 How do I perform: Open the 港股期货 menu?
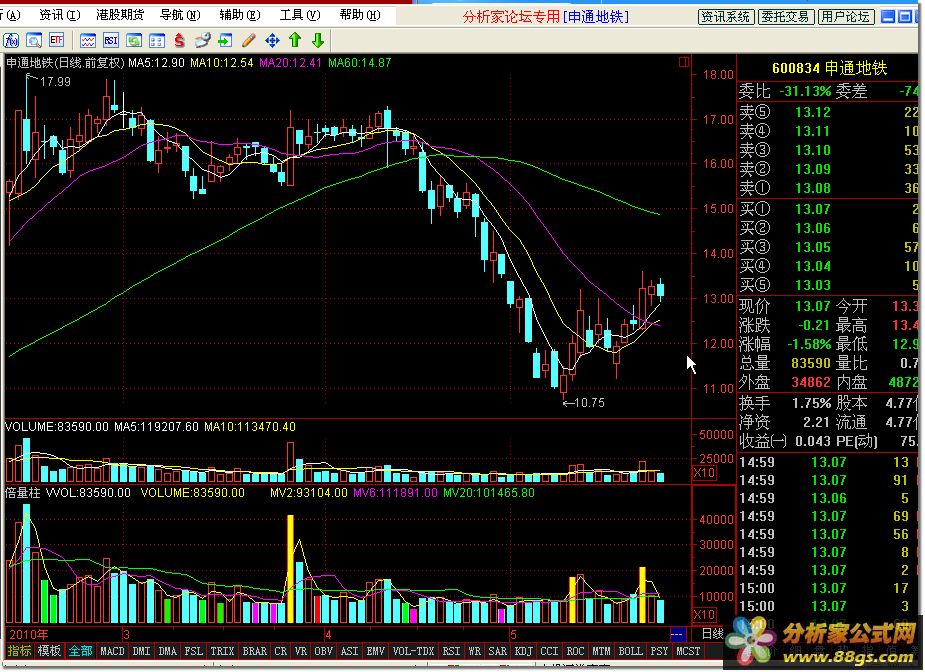click(x=120, y=15)
